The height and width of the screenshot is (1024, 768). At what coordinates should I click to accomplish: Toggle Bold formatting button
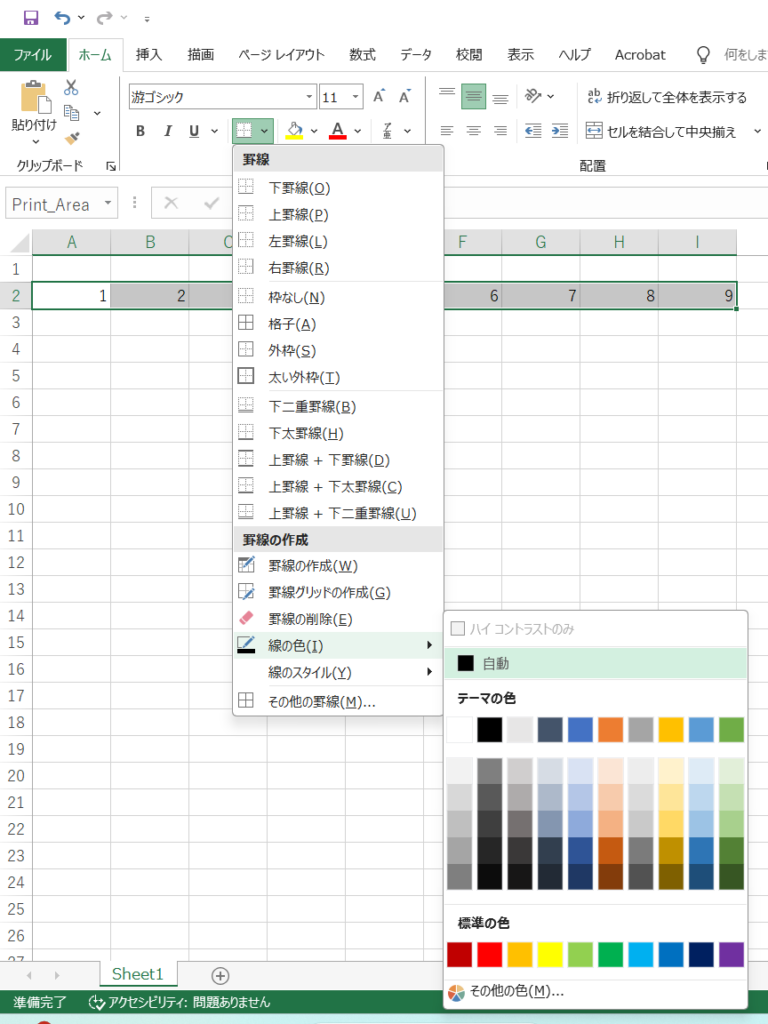(x=140, y=131)
